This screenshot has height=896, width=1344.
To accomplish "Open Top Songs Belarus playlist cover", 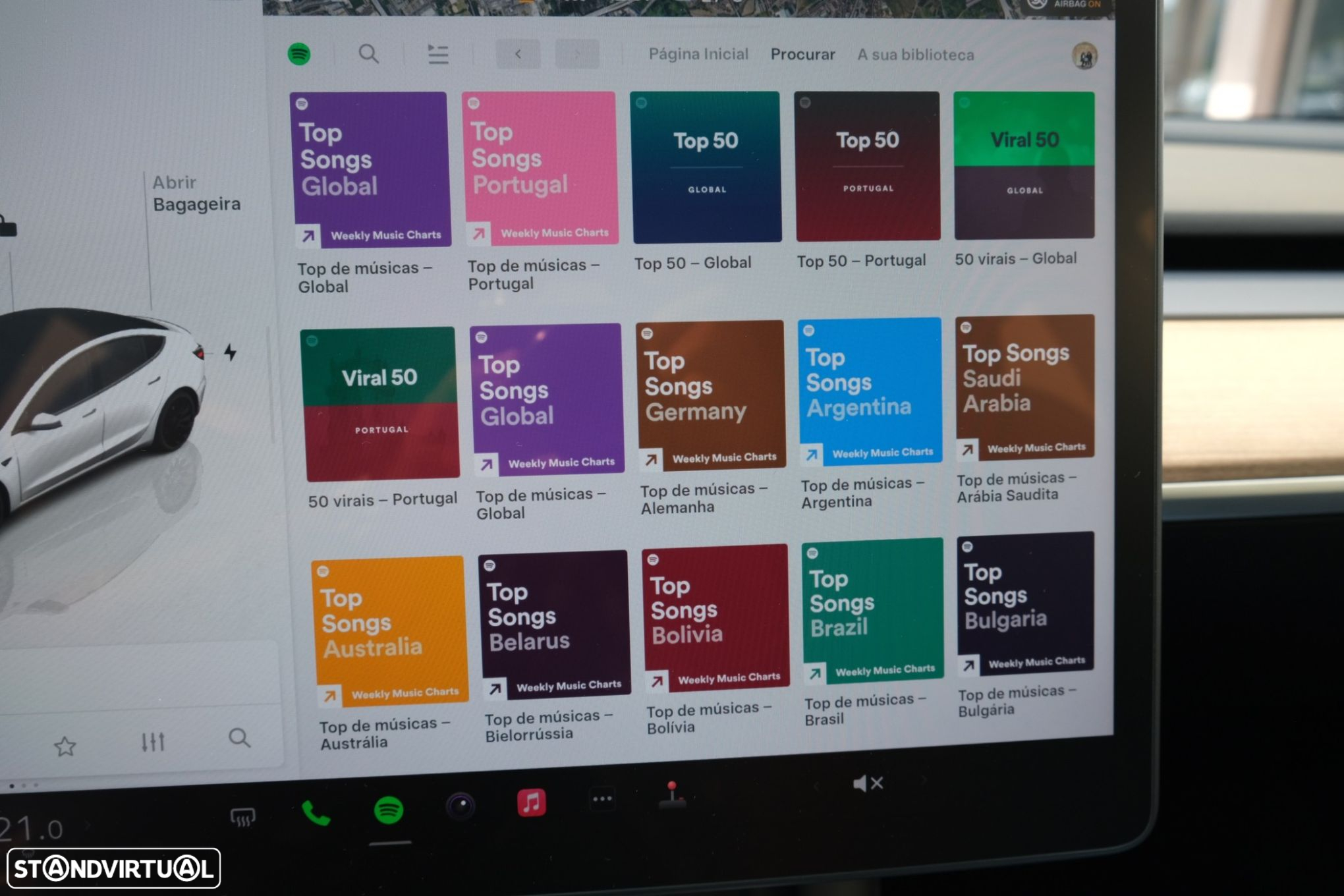I will click(x=555, y=624).
